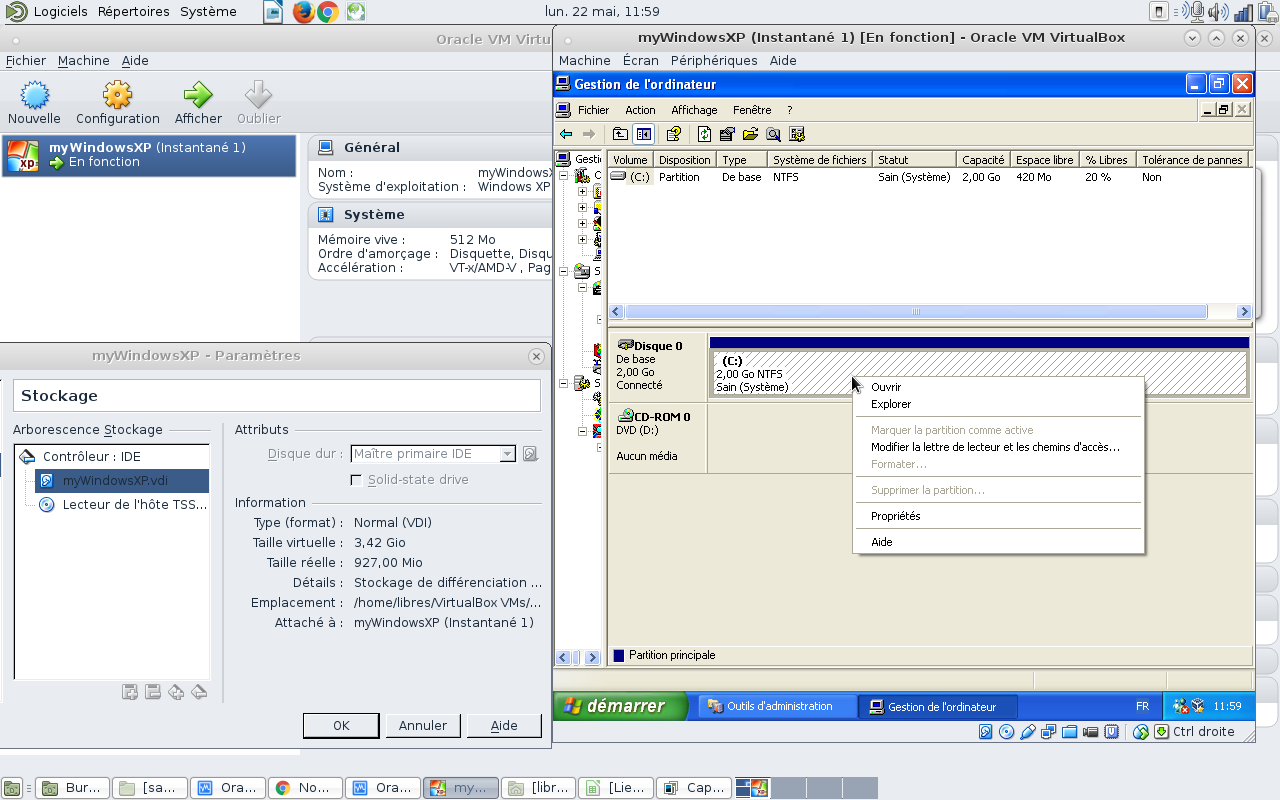
Task: Click hard disk activity icon in VM status bar
Action: click(985, 732)
